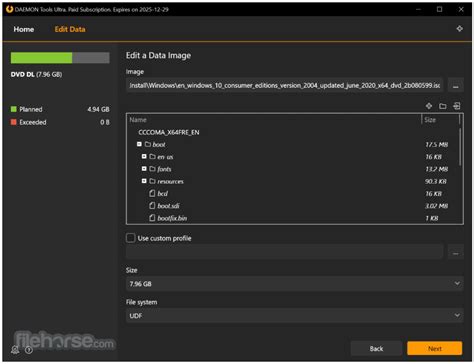Enable the Use custom profile checkbox

coord(130,238)
